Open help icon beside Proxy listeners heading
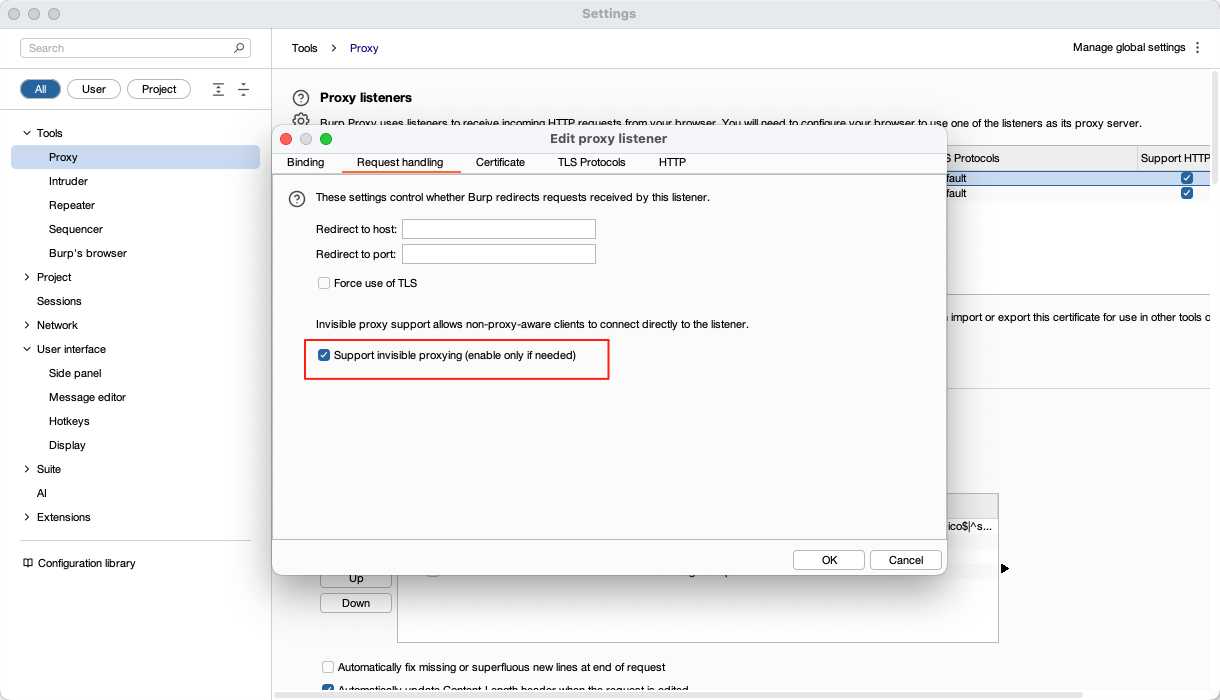The image size is (1220, 700). pyautogui.click(x=300, y=98)
